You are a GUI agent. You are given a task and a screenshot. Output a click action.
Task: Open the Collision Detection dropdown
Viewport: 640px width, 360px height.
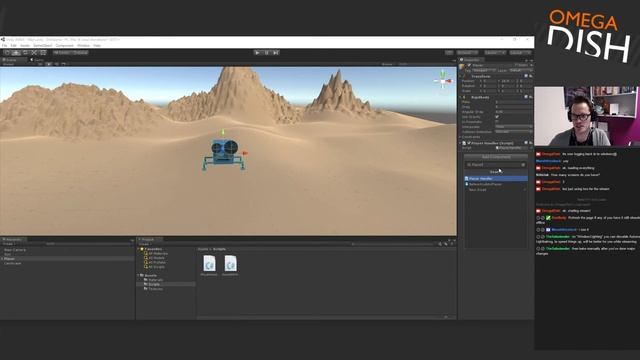pos(514,131)
